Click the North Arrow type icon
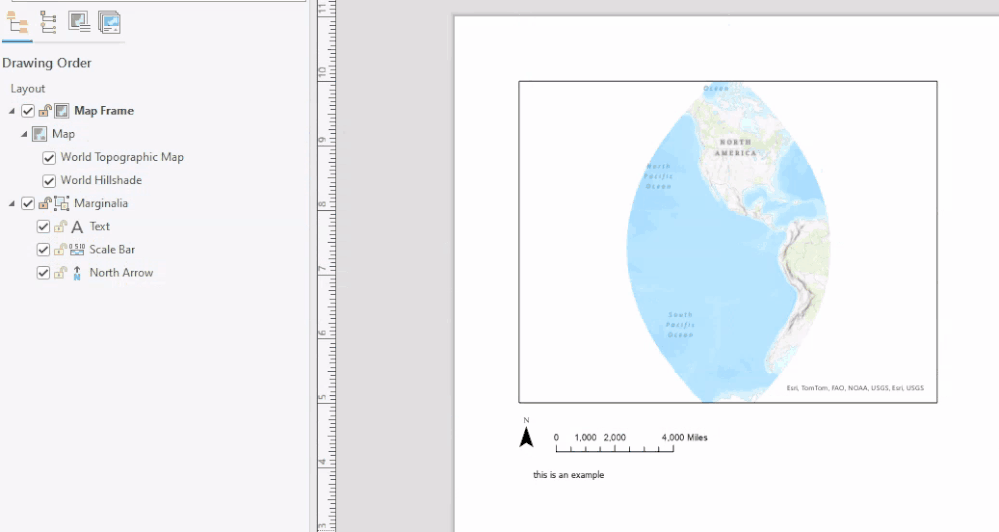The width and height of the screenshot is (999, 532). [77, 273]
